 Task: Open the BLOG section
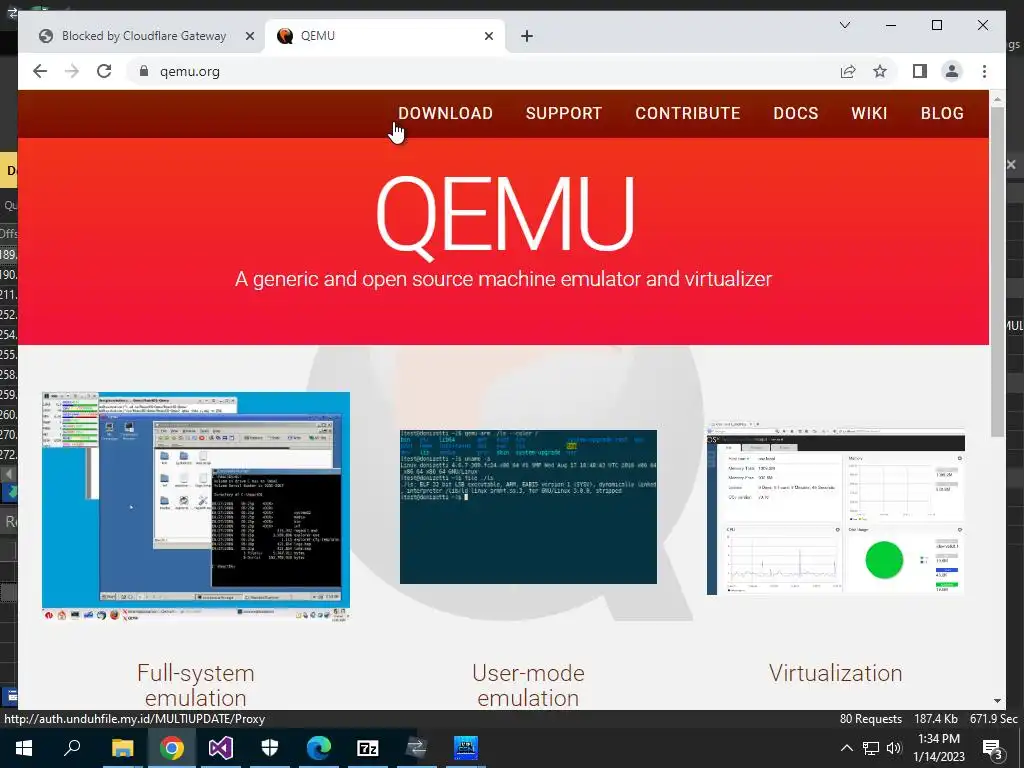click(x=942, y=113)
